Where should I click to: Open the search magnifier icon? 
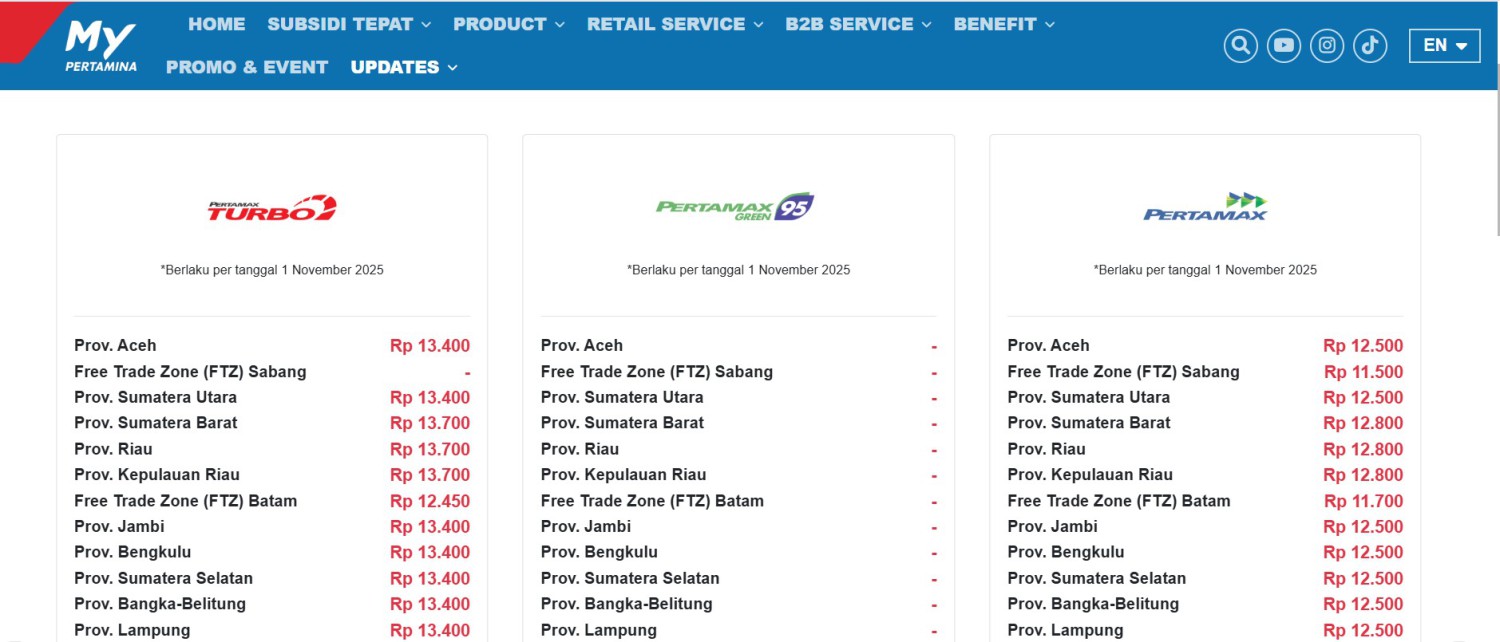point(1240,45)
